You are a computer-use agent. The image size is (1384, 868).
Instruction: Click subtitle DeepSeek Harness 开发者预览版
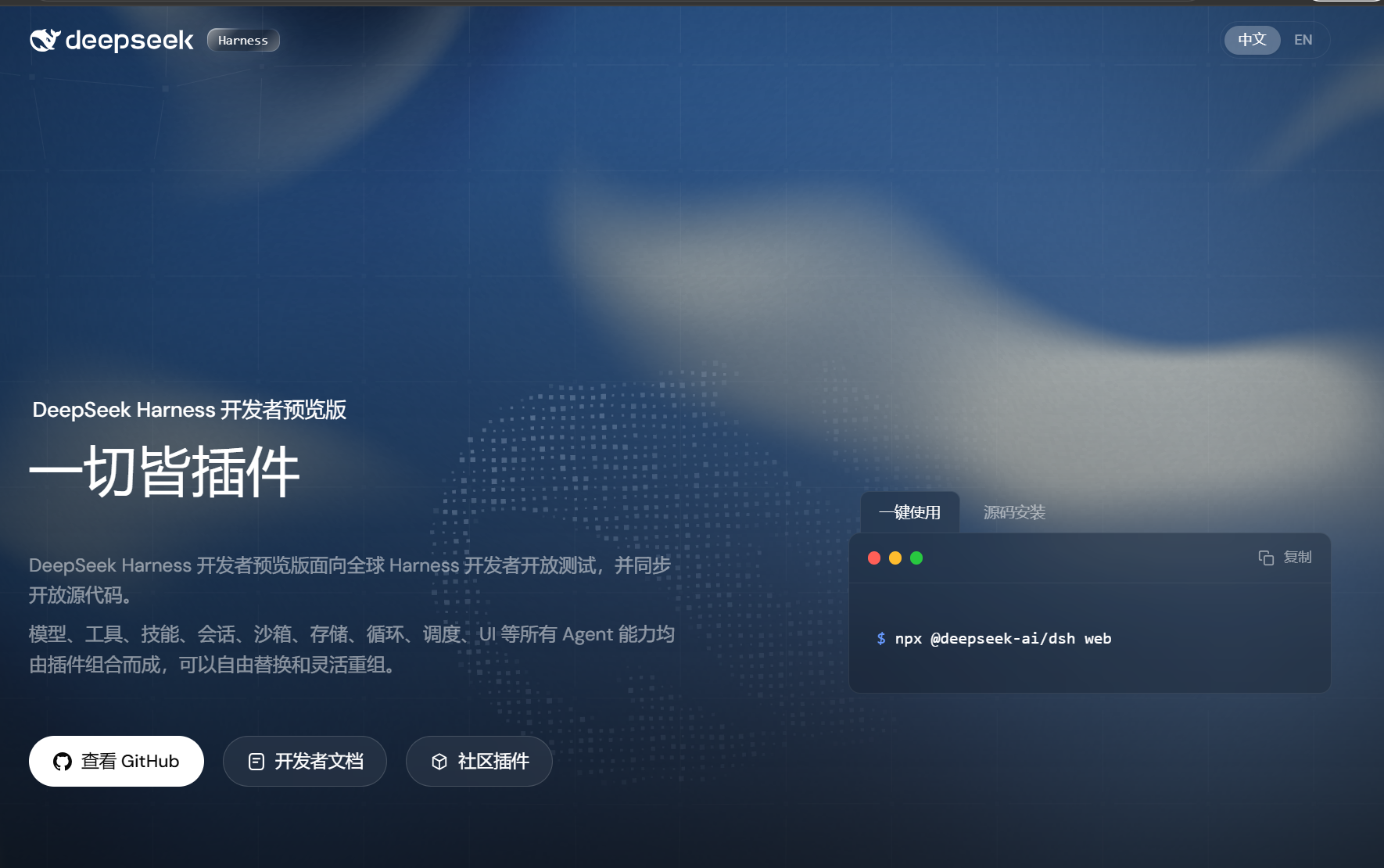[x=189, y=410]
